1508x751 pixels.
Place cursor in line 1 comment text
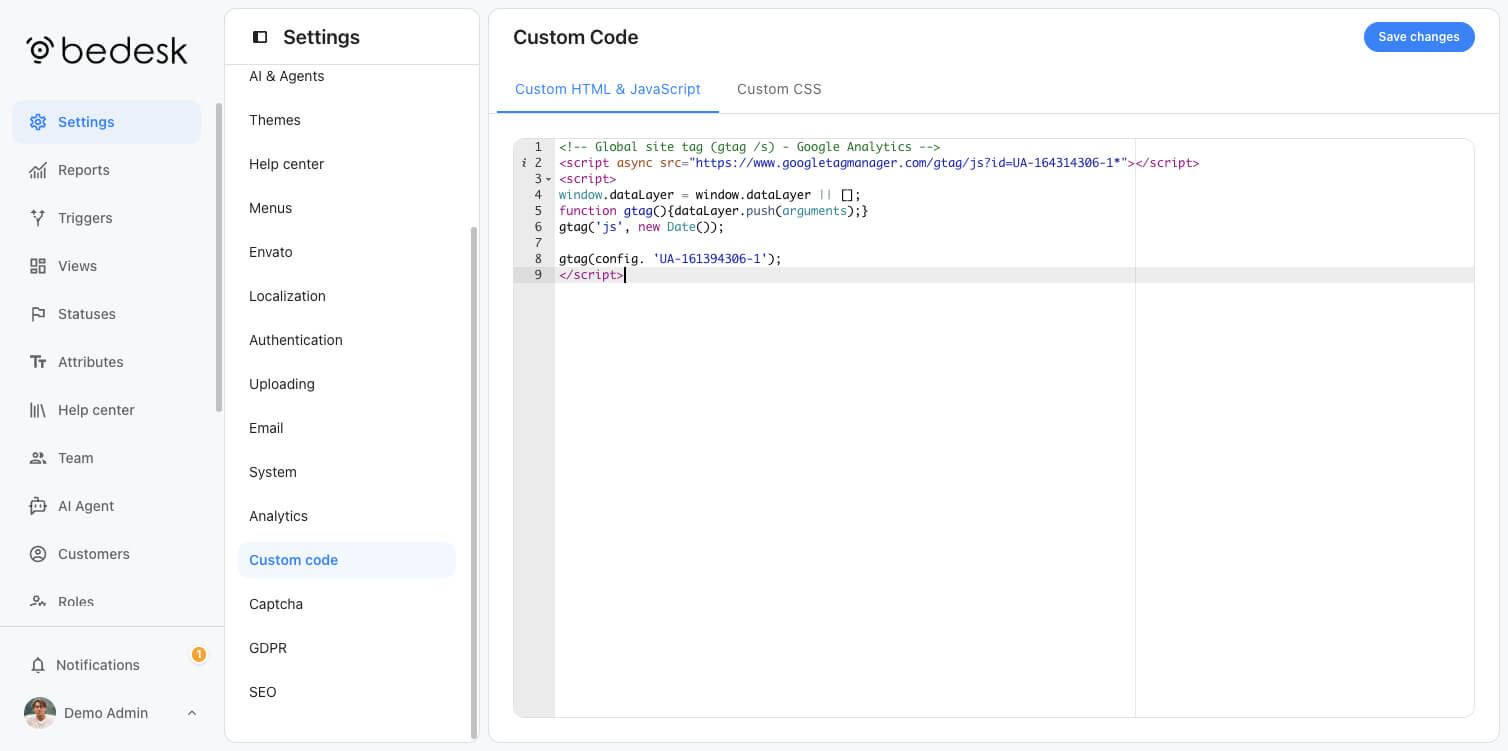point(749,147)
